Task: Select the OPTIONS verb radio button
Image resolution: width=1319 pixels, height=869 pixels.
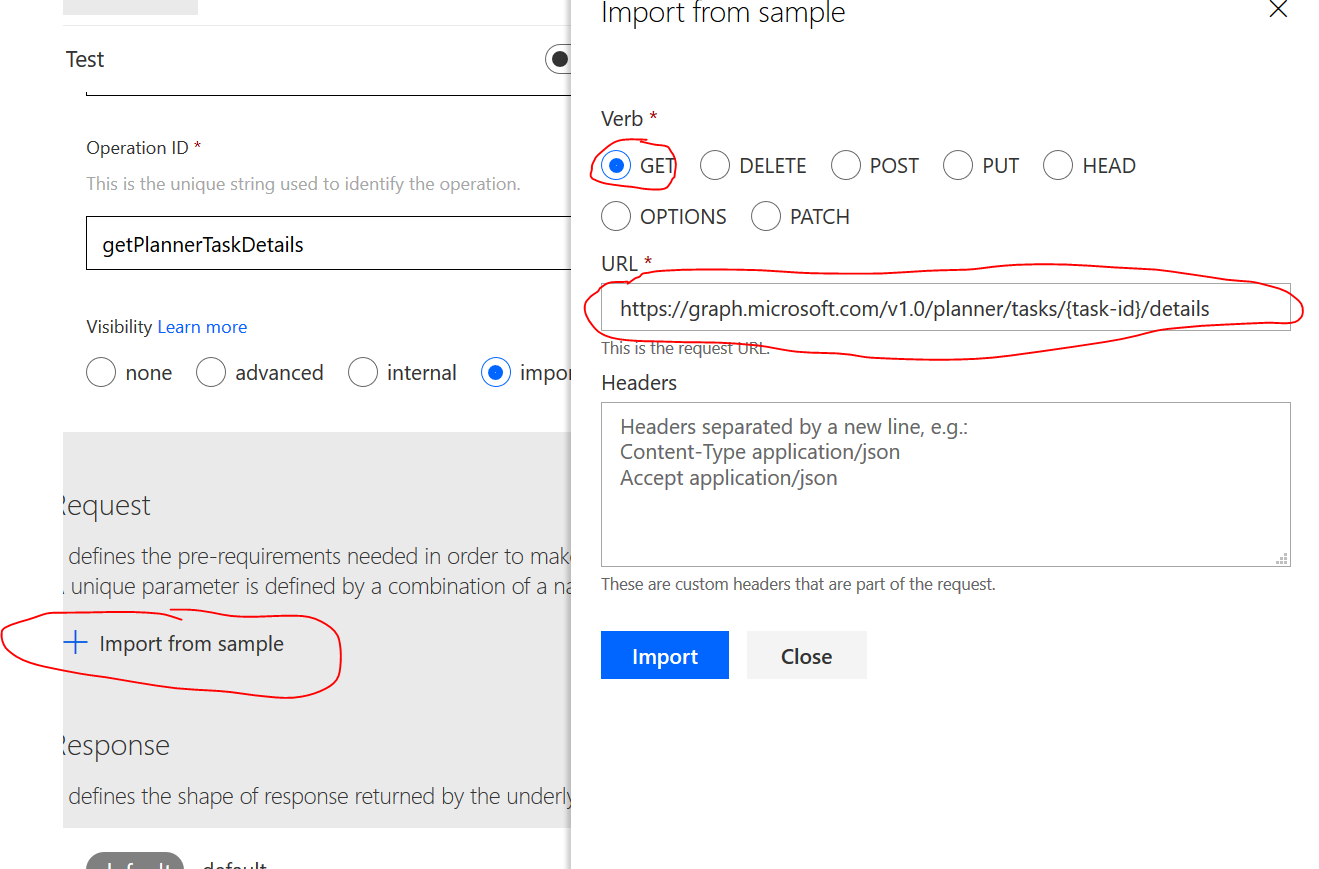Action: (617, 217)
